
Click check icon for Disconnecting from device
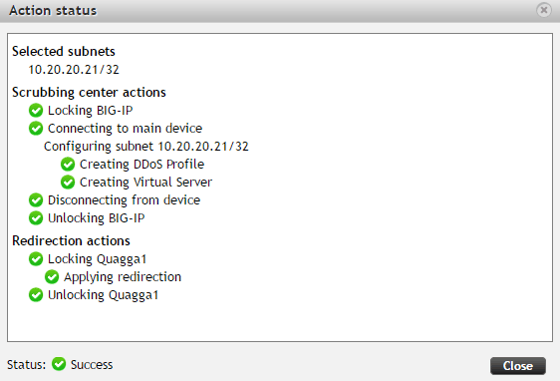[36, 200]
